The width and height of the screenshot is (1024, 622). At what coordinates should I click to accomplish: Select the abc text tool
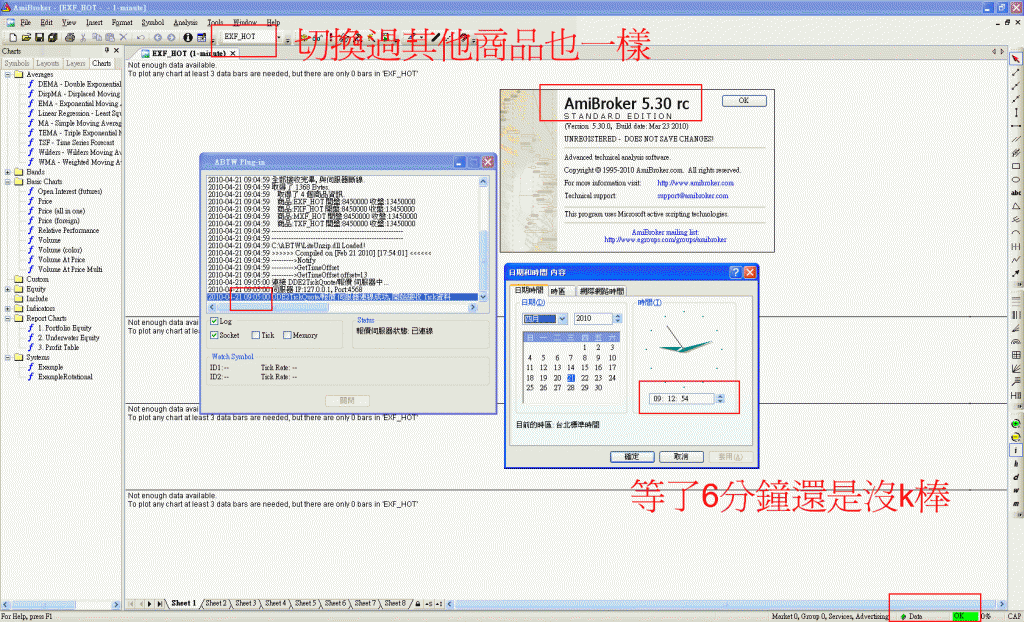tap(1016, 193)
